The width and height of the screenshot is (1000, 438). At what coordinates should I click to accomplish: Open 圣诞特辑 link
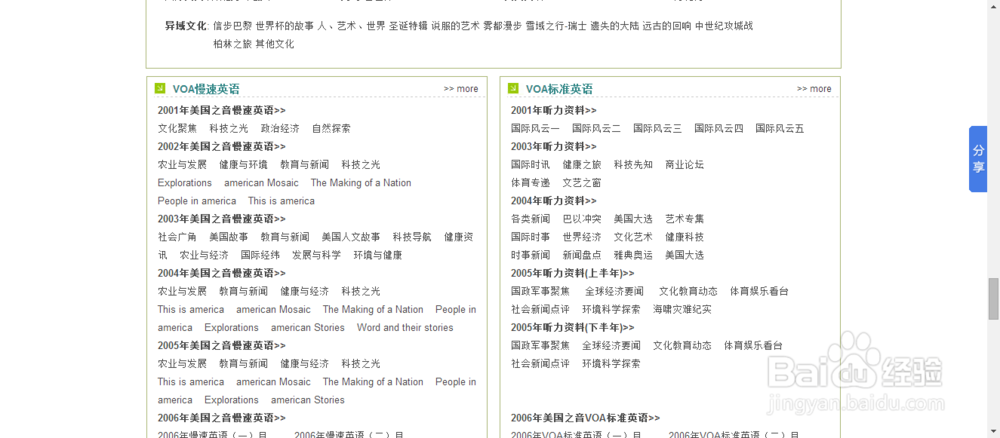point(408,26)
